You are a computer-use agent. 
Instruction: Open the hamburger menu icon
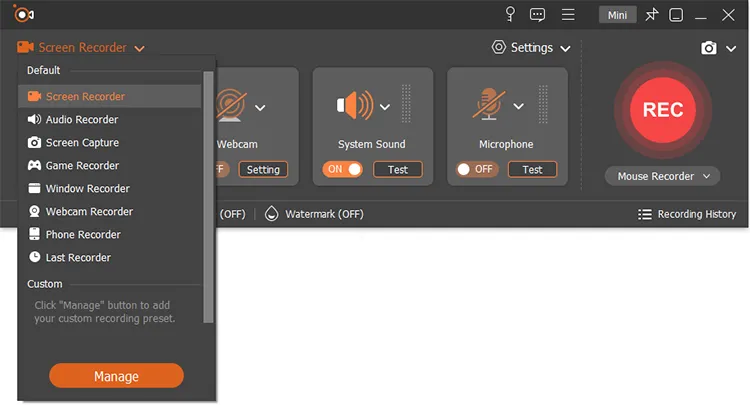(x=568, y=15)
